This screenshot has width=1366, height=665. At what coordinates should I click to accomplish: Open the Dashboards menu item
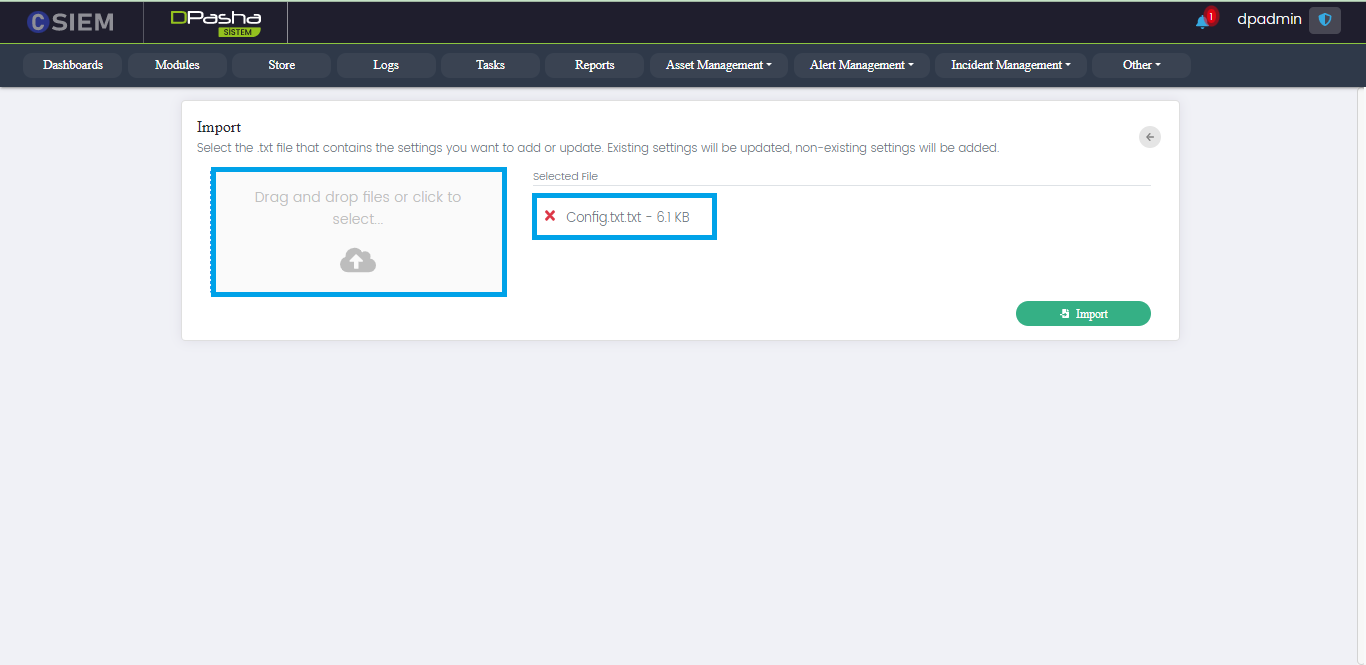pyautogui.click(x=73, y=65)
